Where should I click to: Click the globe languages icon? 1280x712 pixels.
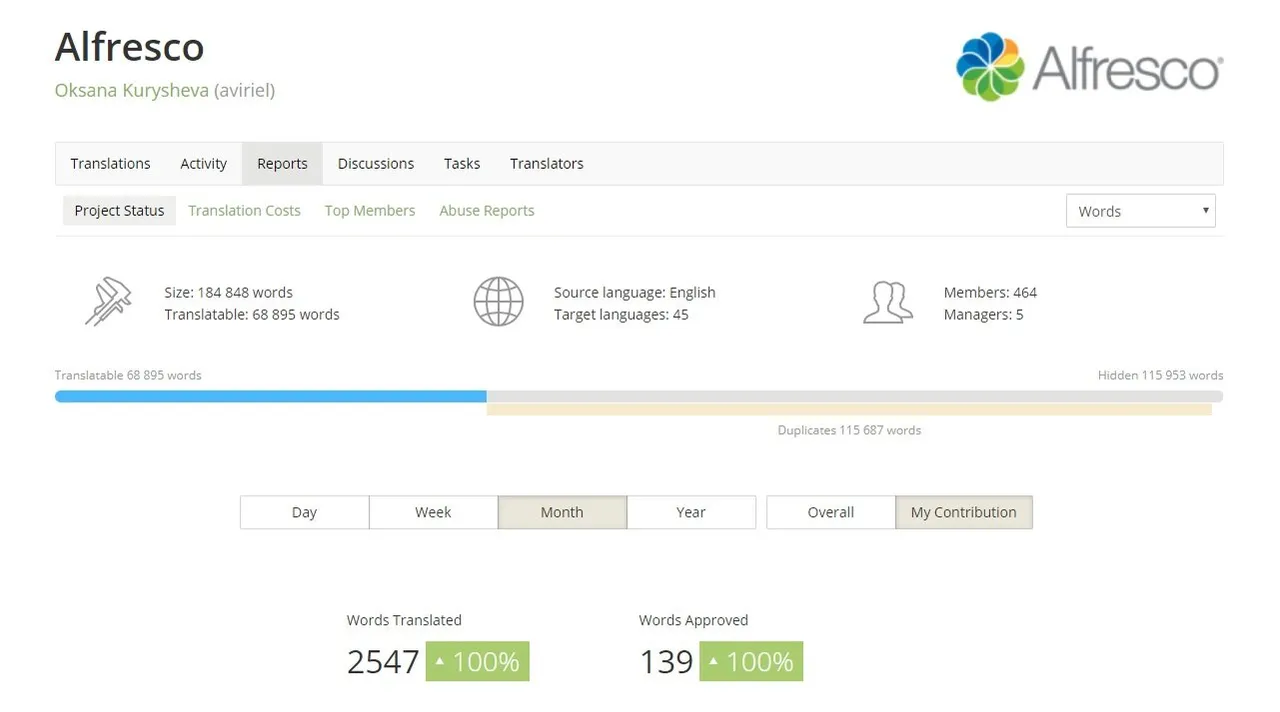coord(498,302)
